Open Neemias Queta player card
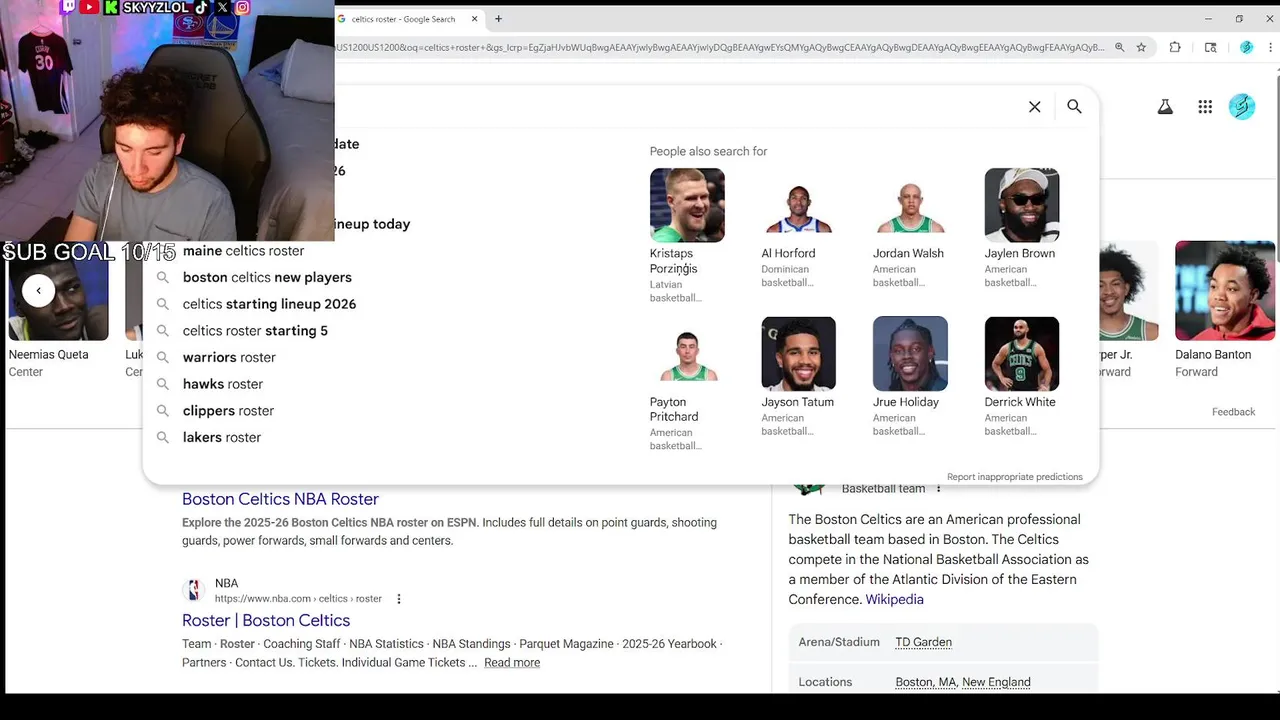Screen dimensions: 1280x720 coord(58,312)
